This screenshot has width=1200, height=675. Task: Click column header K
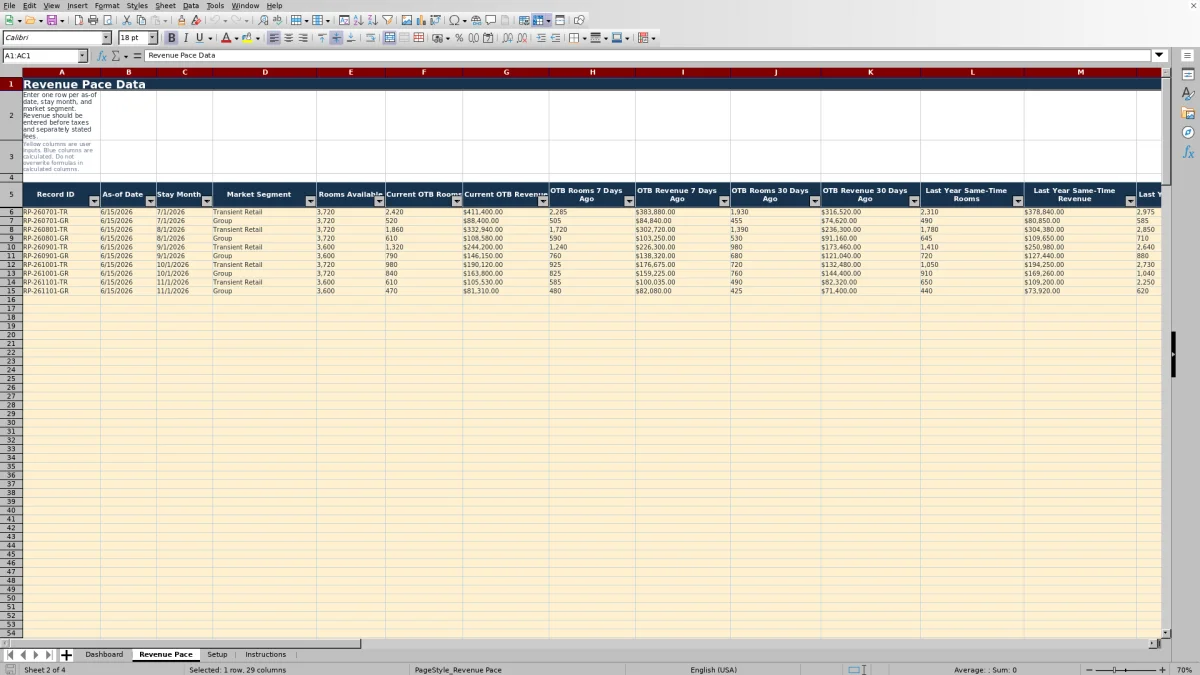870,72
